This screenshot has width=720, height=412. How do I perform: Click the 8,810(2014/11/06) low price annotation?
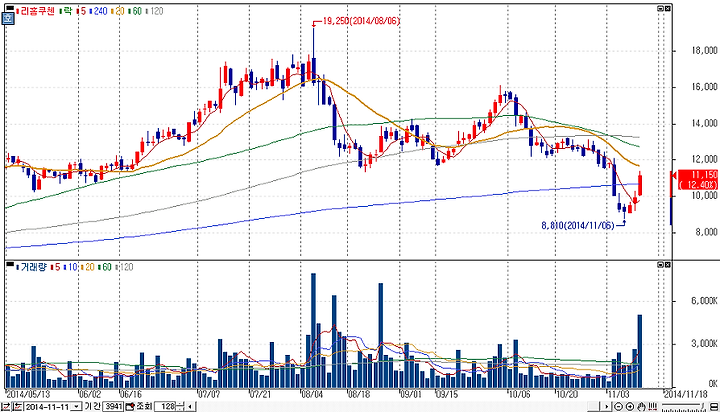(x=578, y=226)
